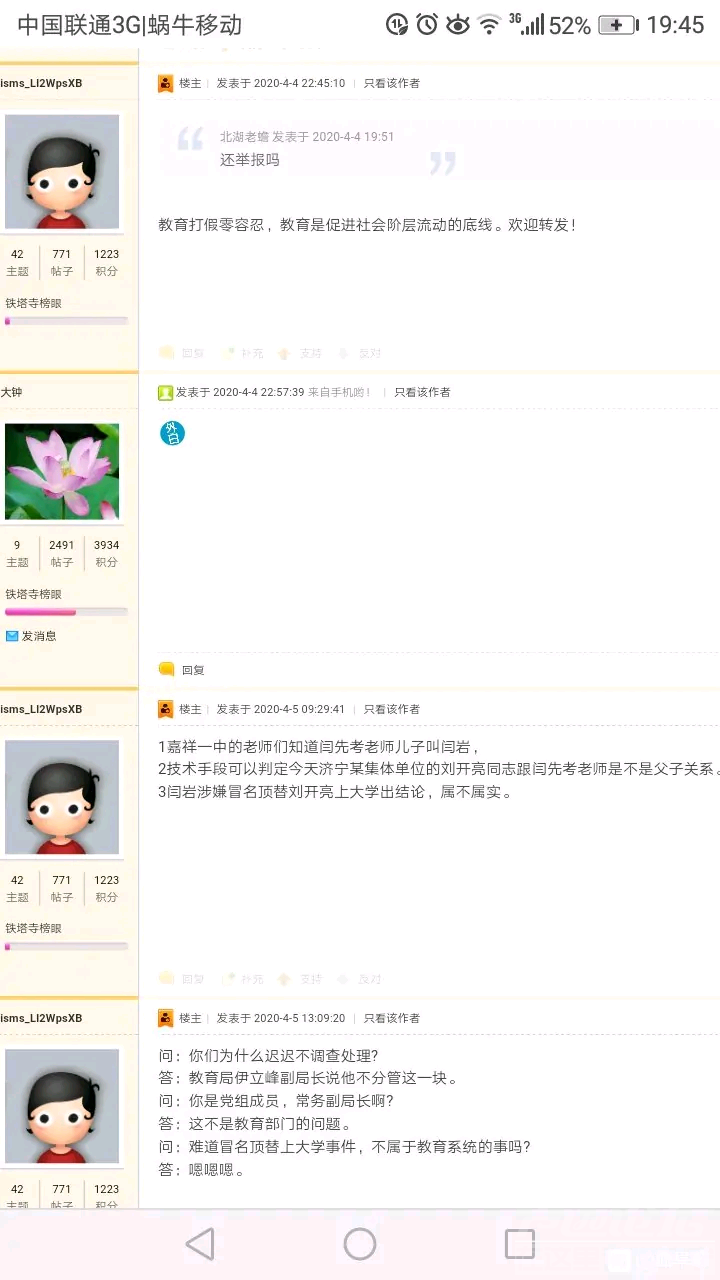This screenshot has height=1280, width=720.
Task: Click the 回复 speech bubble in 大钟's post
Action: [x=166, y=669]
